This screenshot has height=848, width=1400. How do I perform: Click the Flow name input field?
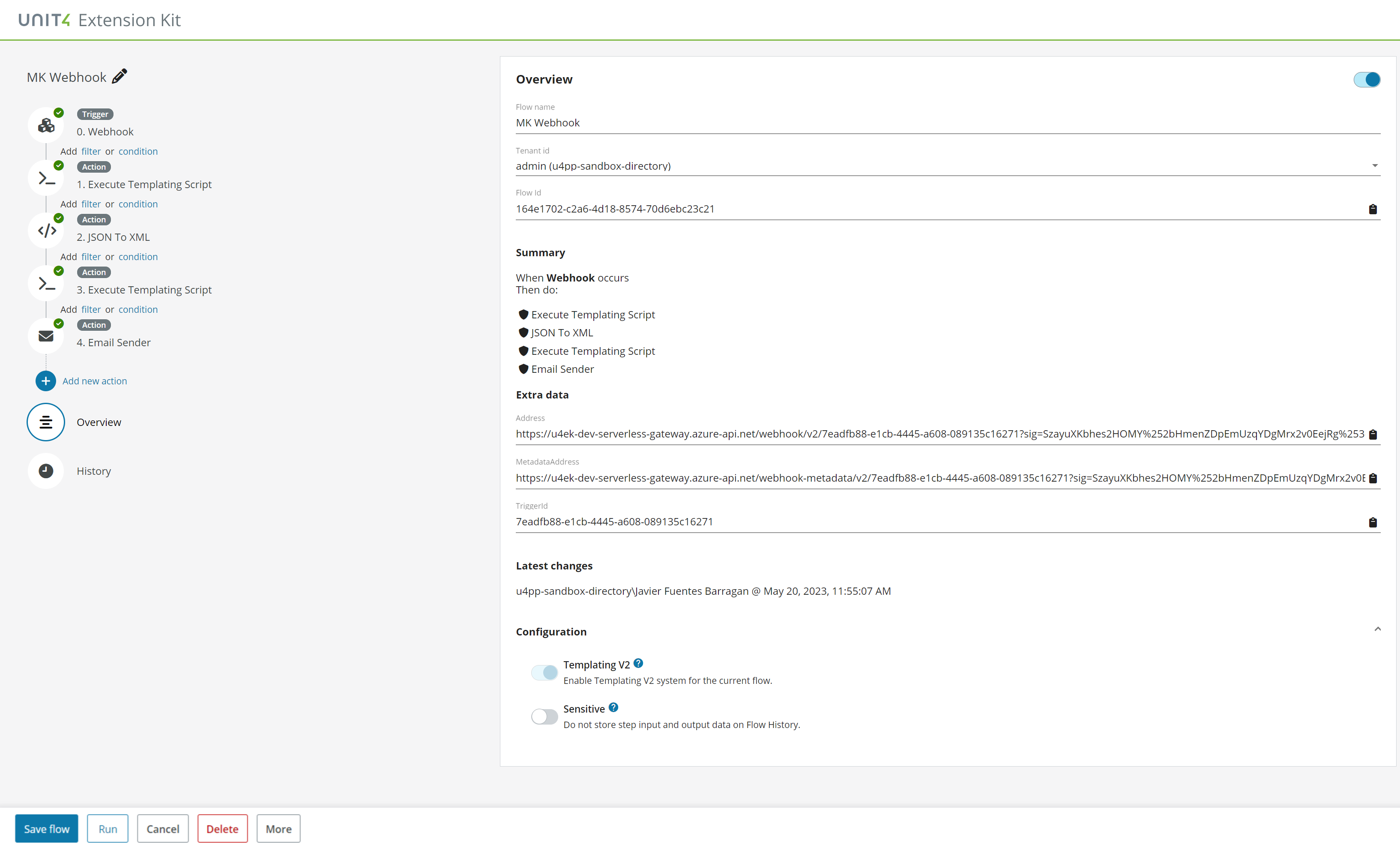coord(948,123)
